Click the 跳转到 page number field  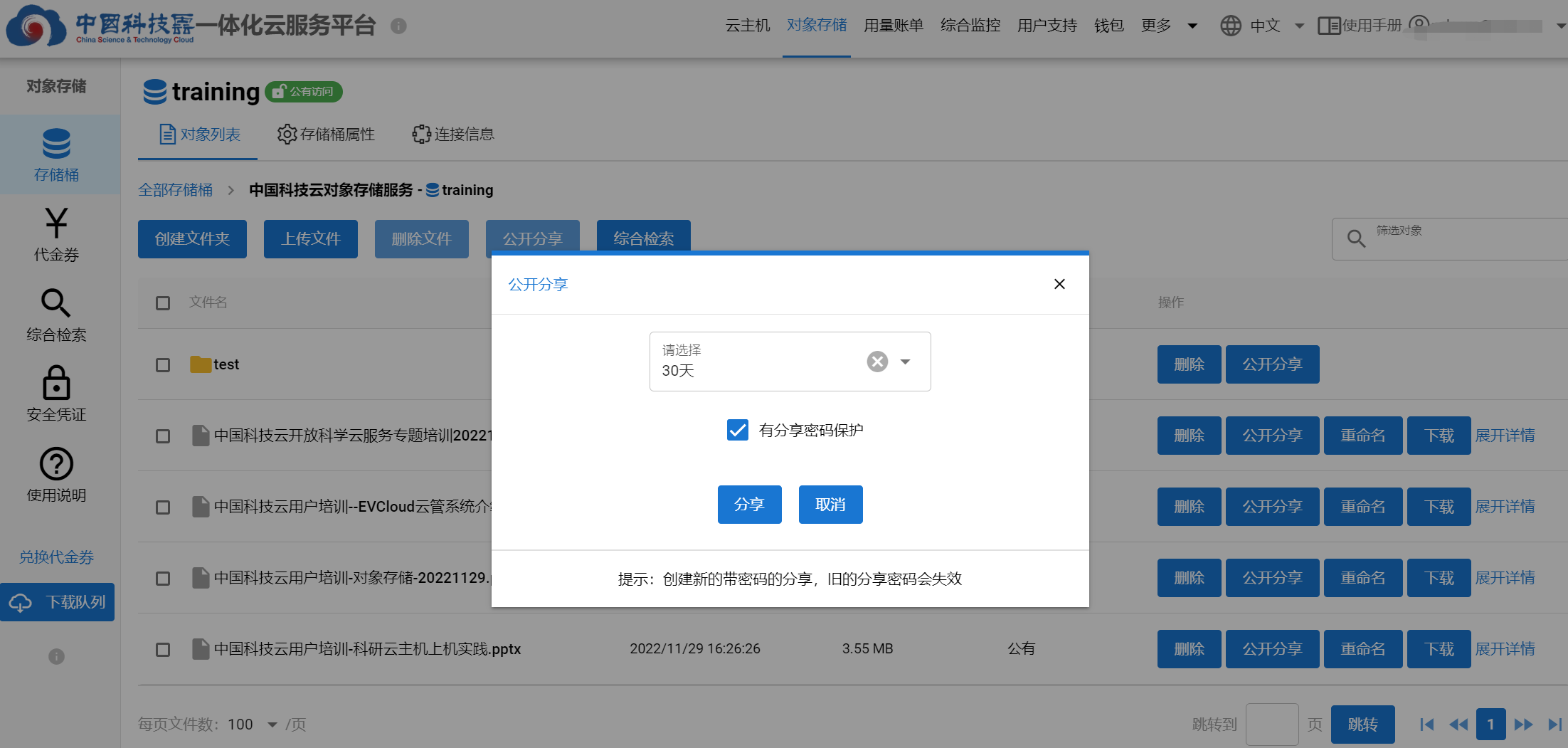point(1272,725)
